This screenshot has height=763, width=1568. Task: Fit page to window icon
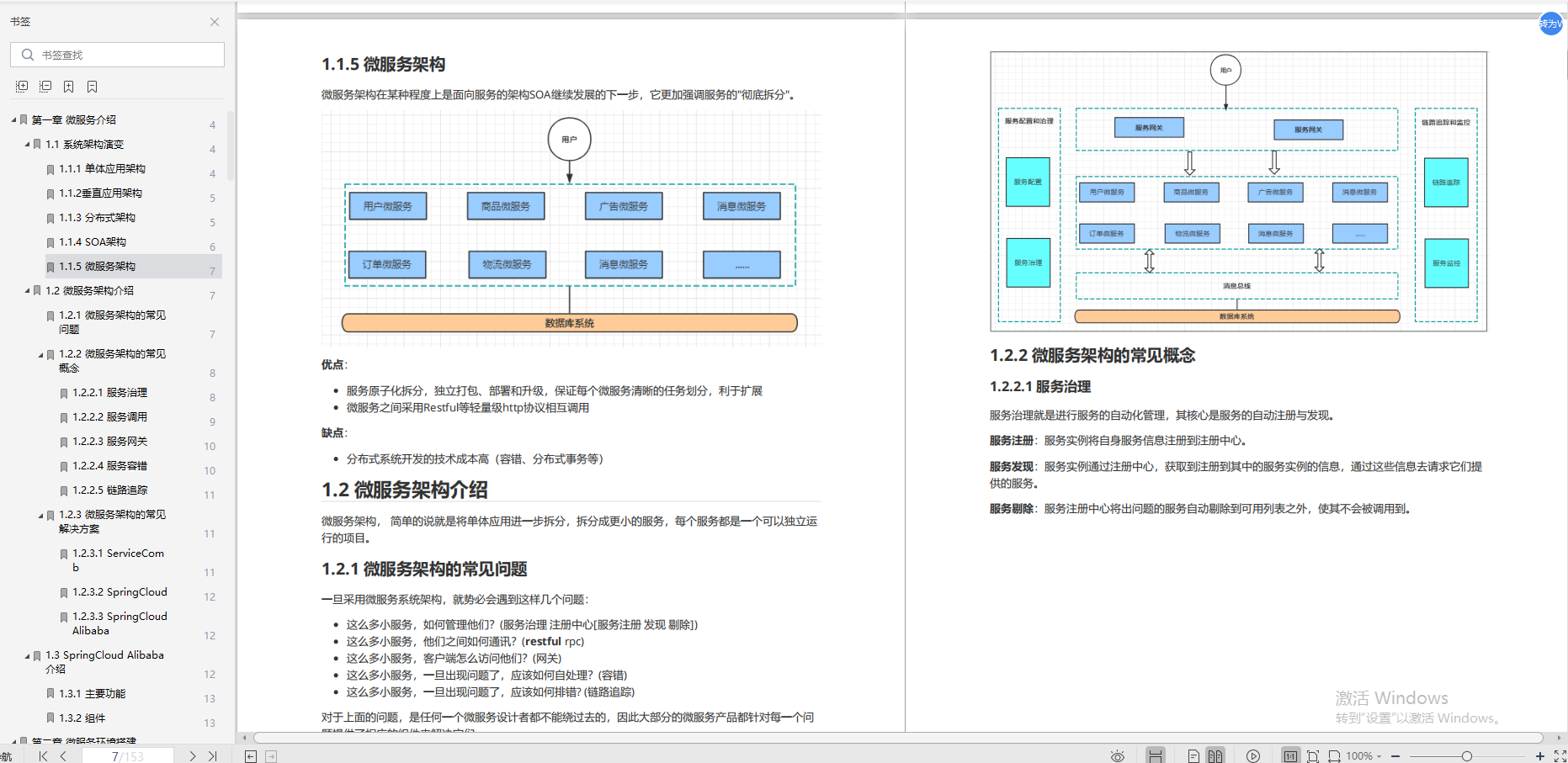coord(1313,756)
